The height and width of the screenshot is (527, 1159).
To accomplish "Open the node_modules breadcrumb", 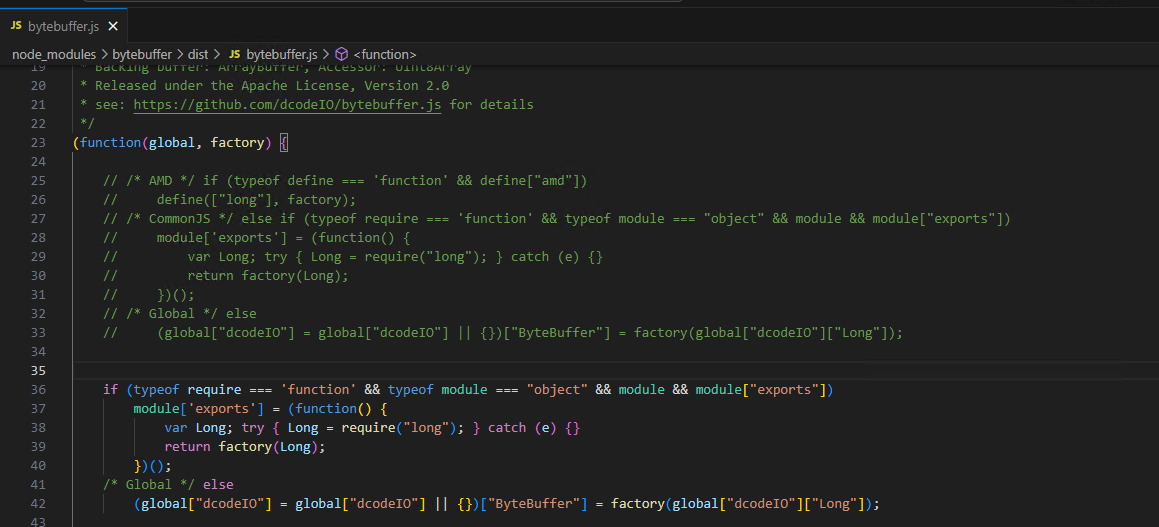I will click(x=54, y=54).
